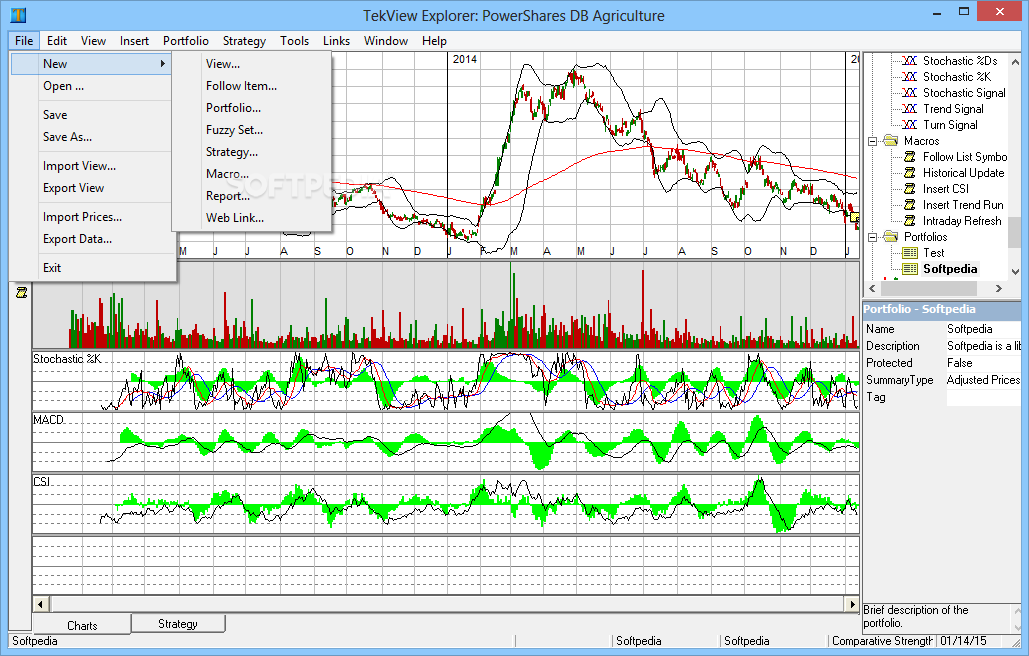The image size is (1029, 656).
Task: Click chart scrollbar right arrow
Action: (852, 604)
